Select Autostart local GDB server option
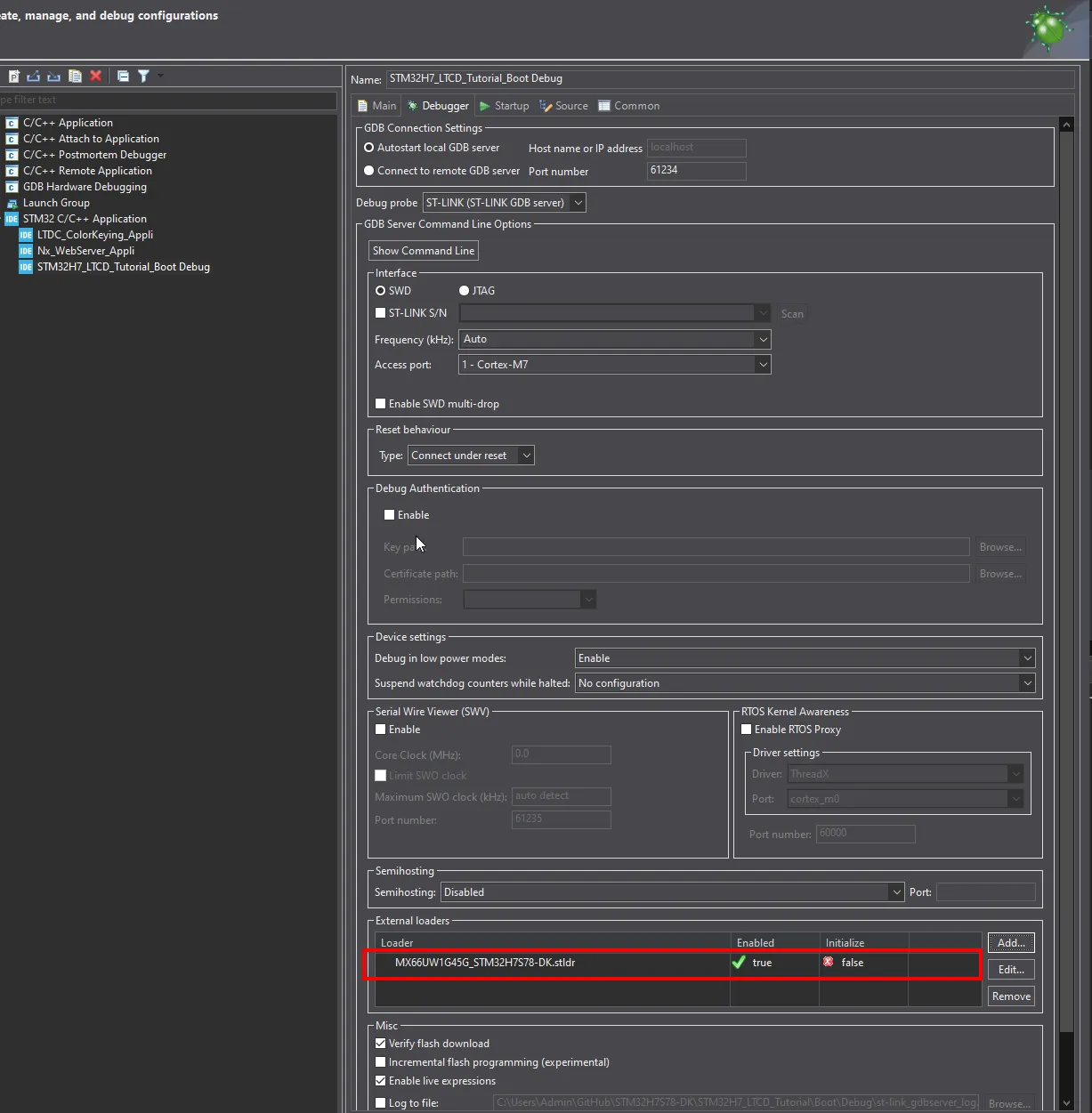The width and height of the screenshot is (1092, 1113). [368, 148]
